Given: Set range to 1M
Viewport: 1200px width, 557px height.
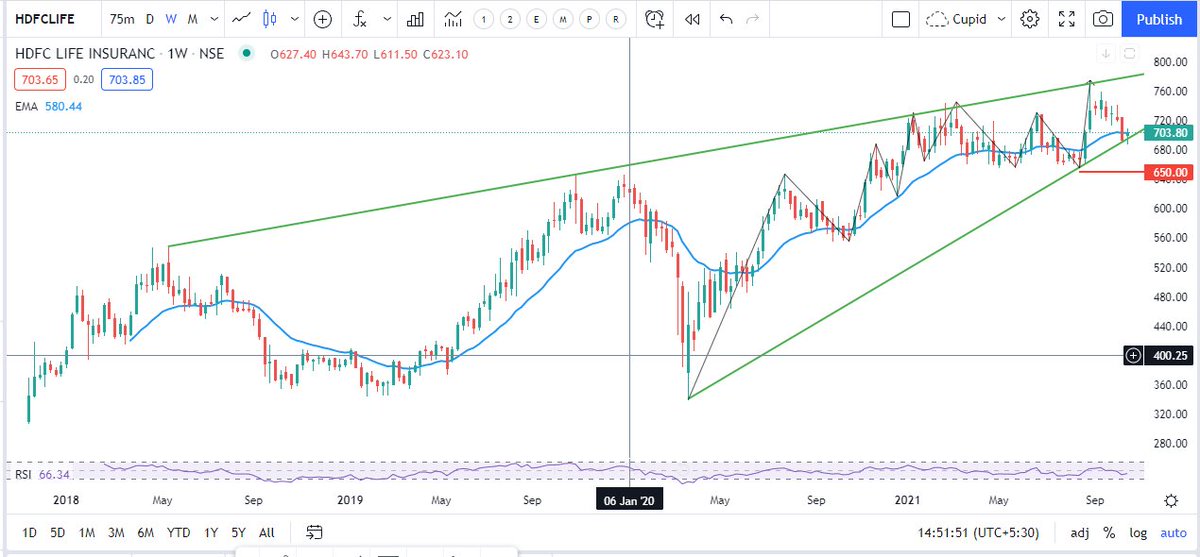Looking at the screenshot, I should [87, 532].
